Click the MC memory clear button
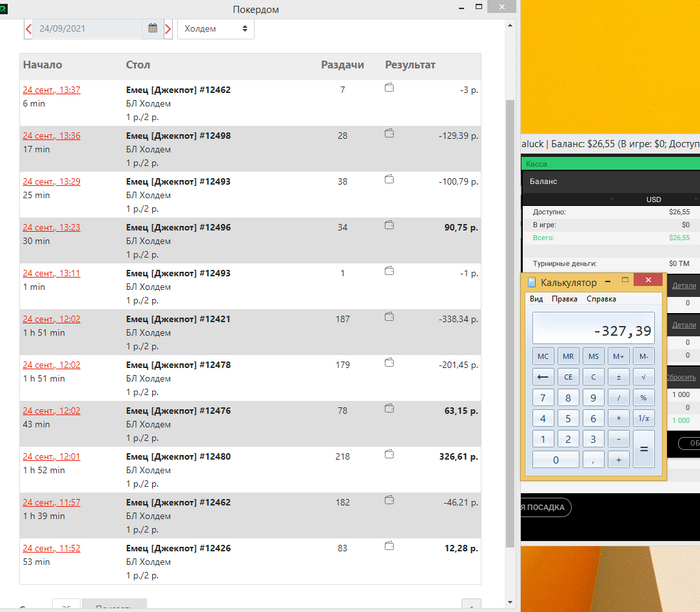The image size is (700, 612). coord(543,356)
